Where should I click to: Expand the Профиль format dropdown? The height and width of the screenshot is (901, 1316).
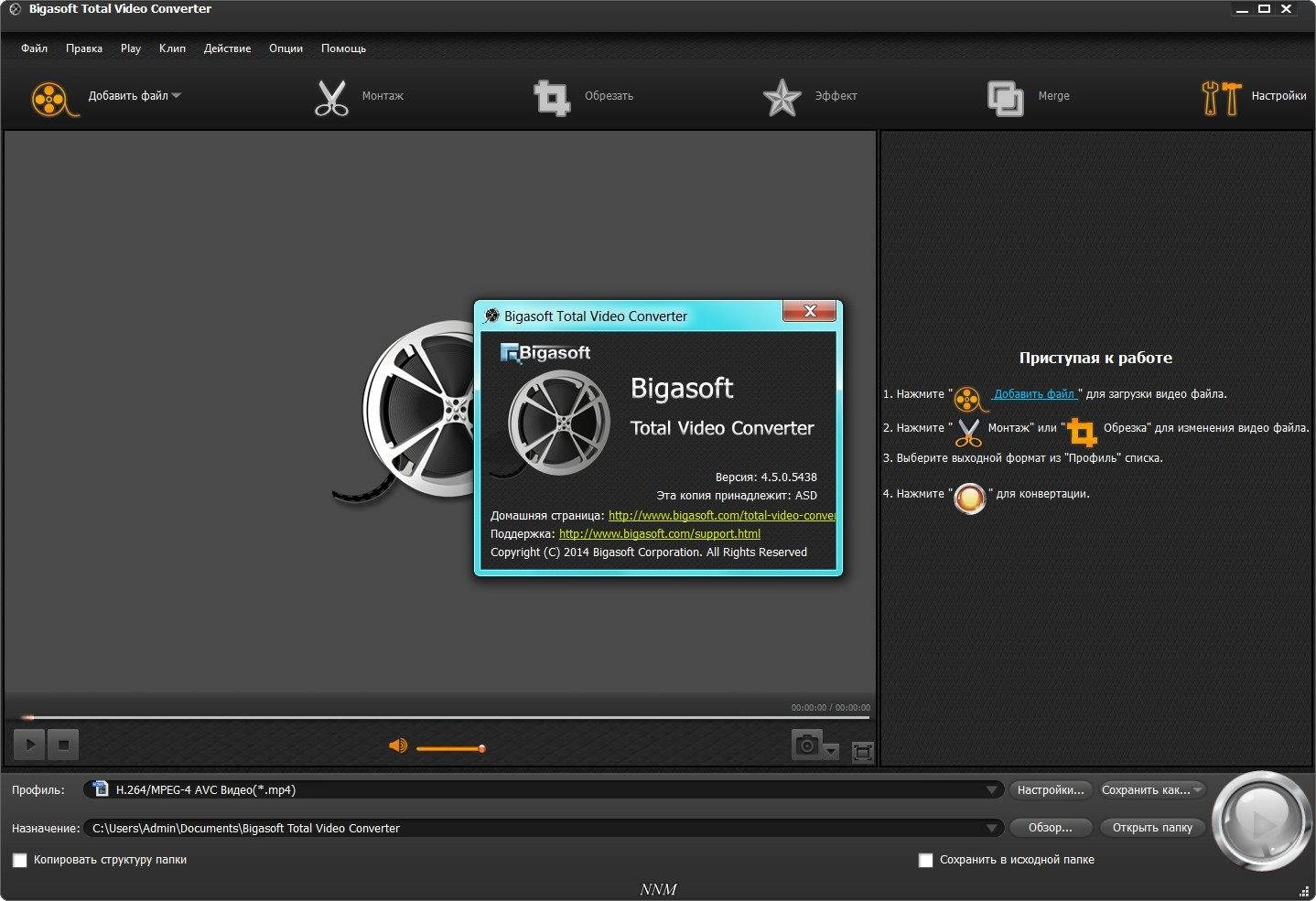point(992,789)
